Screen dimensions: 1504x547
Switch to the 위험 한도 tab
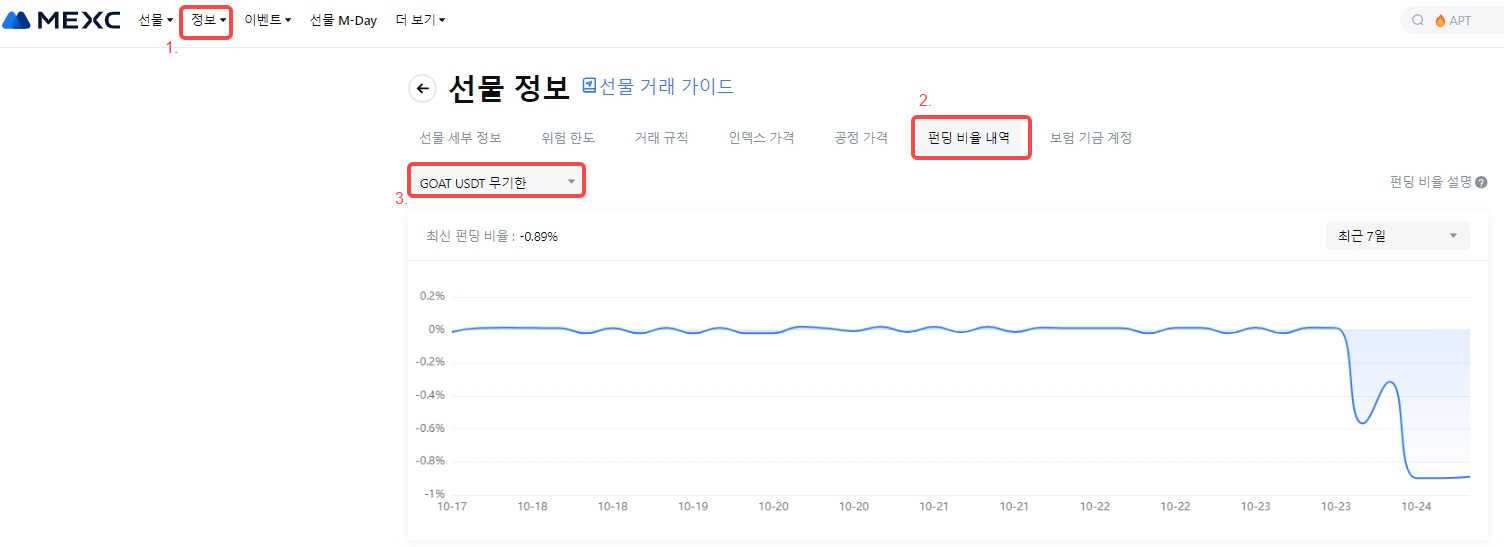[568, 138]
